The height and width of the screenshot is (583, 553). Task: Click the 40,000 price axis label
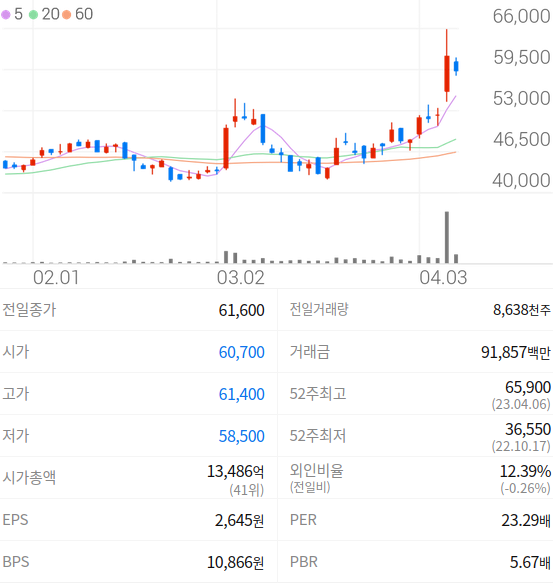coord(521,180)
